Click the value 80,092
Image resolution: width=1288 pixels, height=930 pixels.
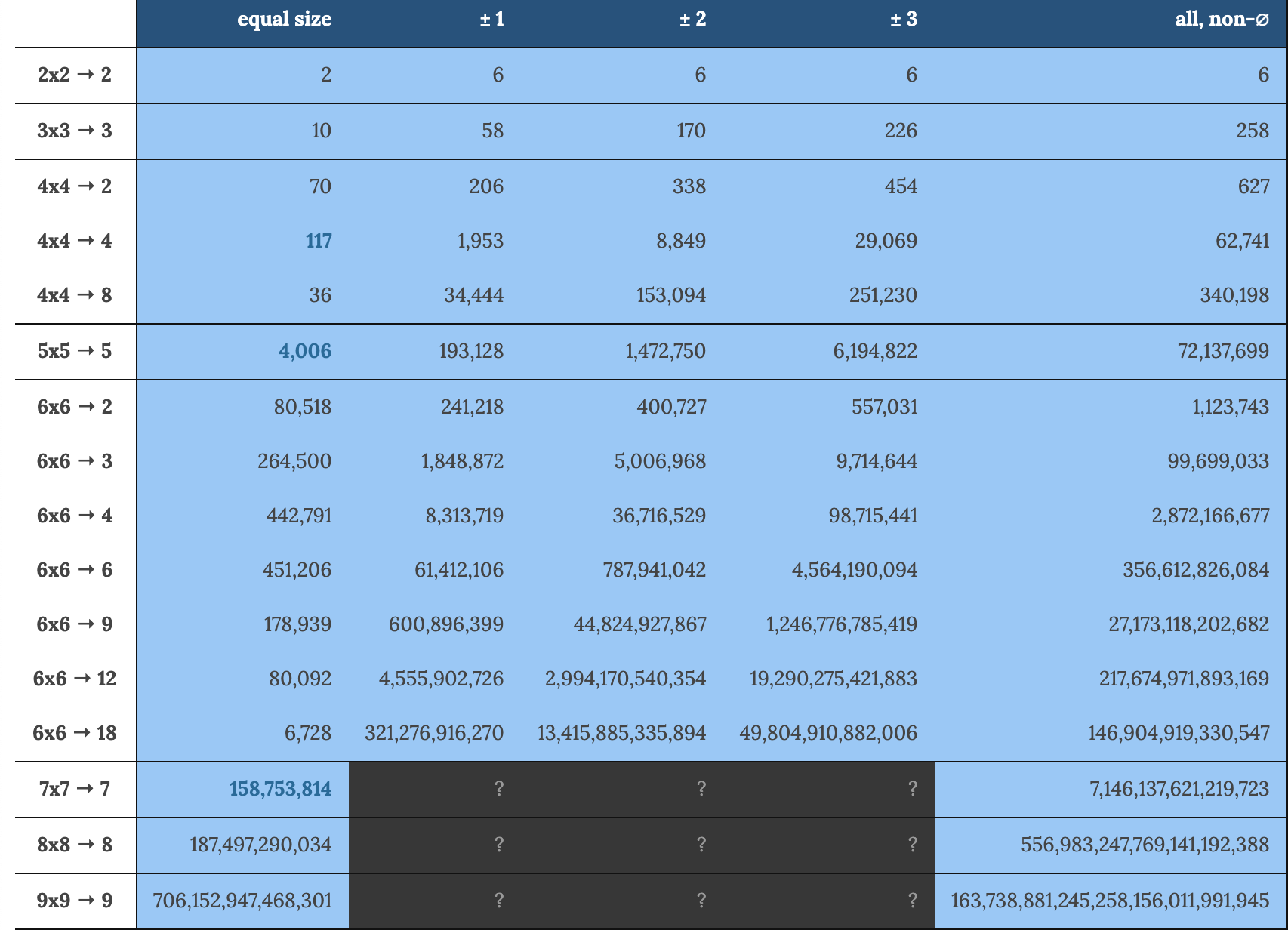(x=300, y=679)
